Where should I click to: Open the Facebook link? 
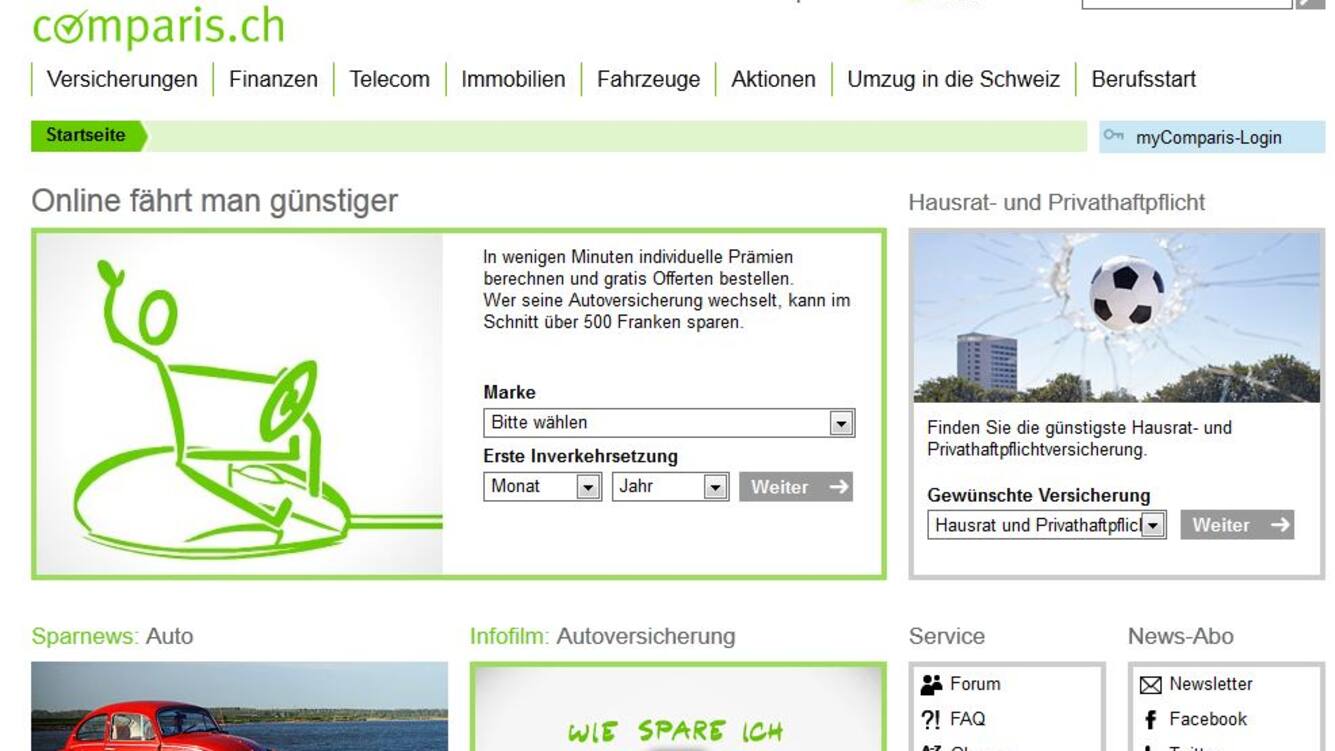pyautogui.click(x=1208, y=719)
